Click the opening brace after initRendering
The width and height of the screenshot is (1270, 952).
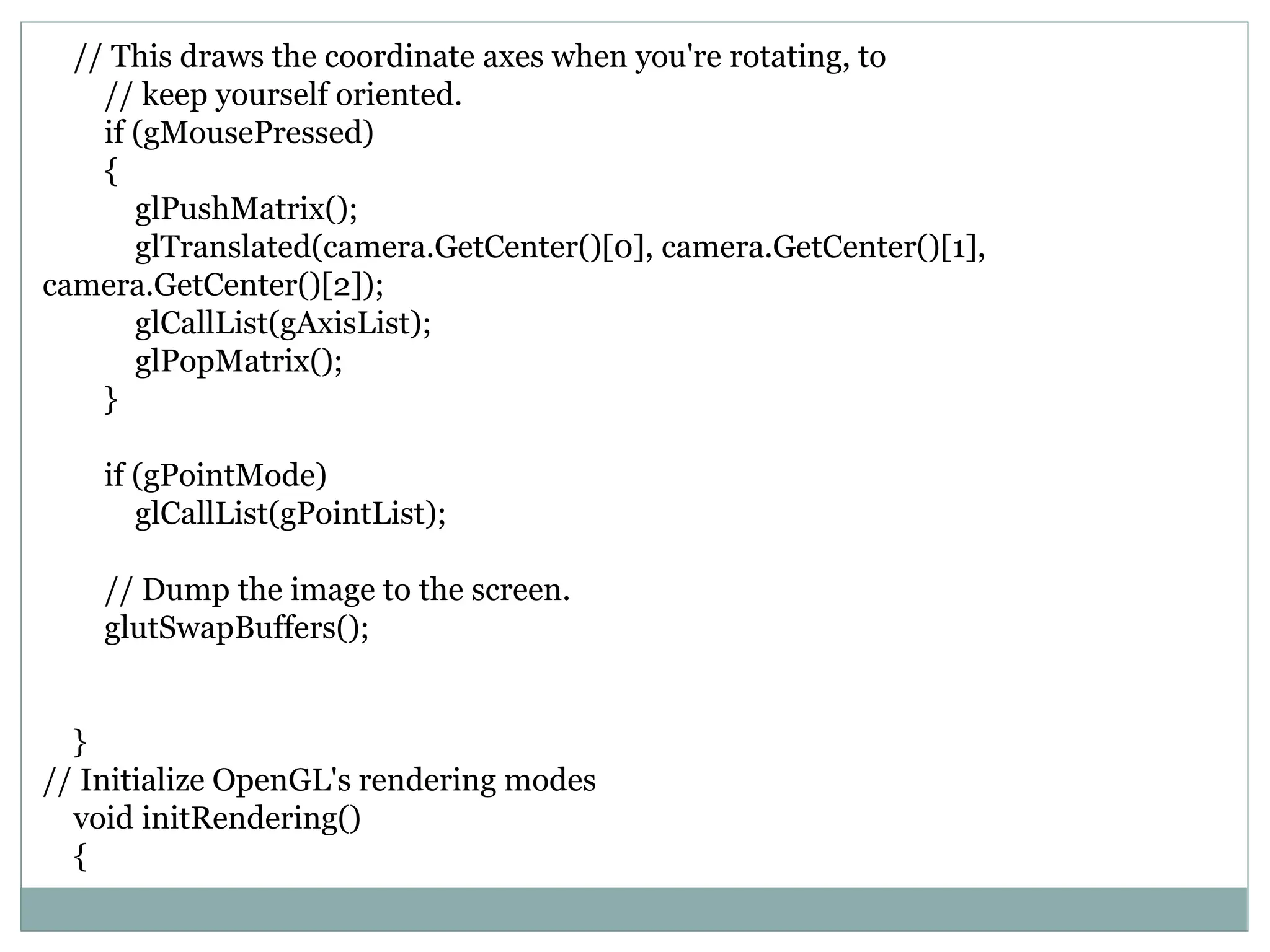click(80, 857)
